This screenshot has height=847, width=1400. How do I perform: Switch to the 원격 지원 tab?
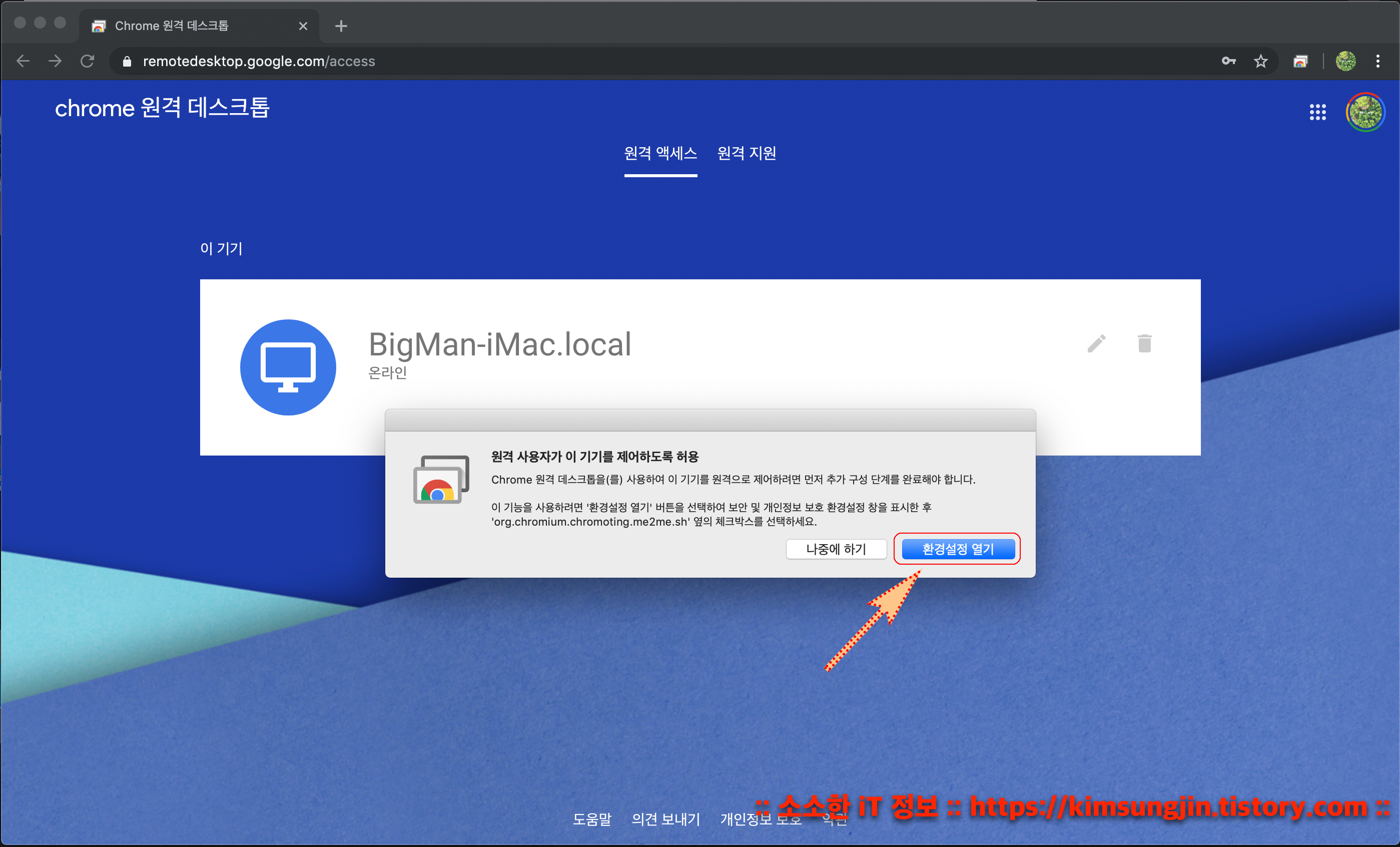pyautogui.click(x=746, y=154)
